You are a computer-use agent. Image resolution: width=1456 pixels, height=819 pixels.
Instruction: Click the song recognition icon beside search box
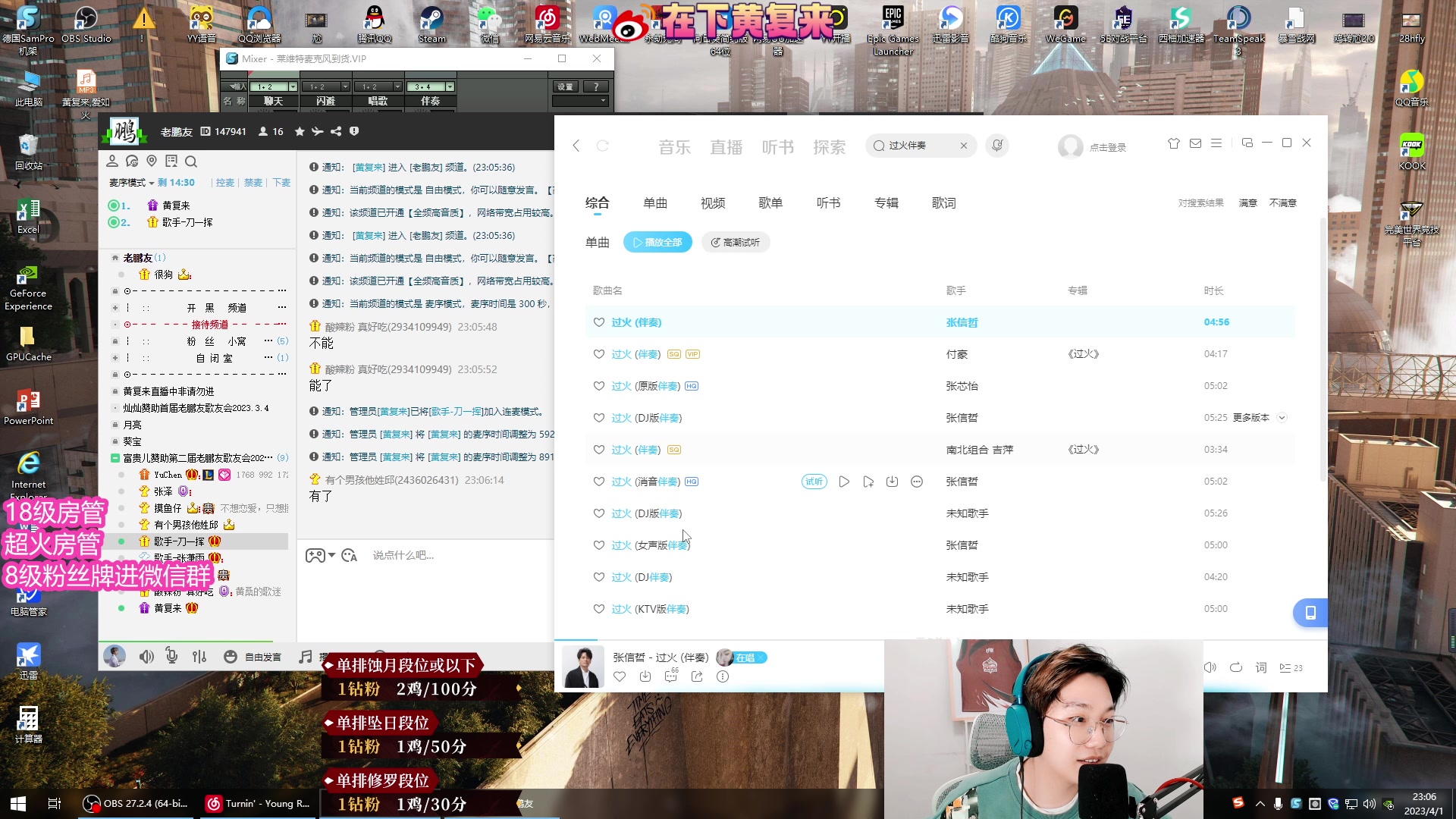coord(997,146)
